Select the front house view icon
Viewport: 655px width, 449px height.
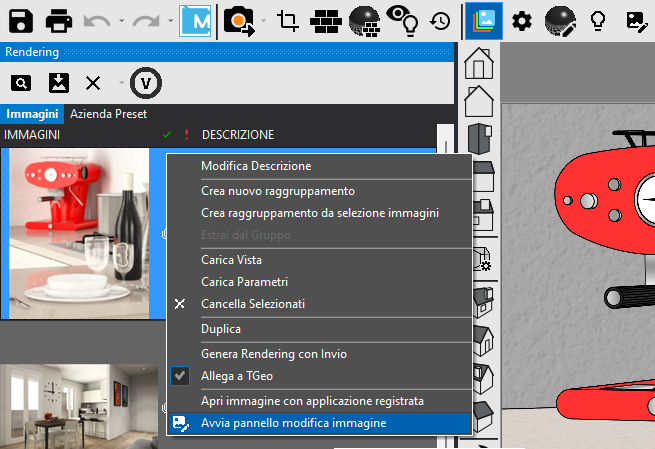tap(479, 63)
